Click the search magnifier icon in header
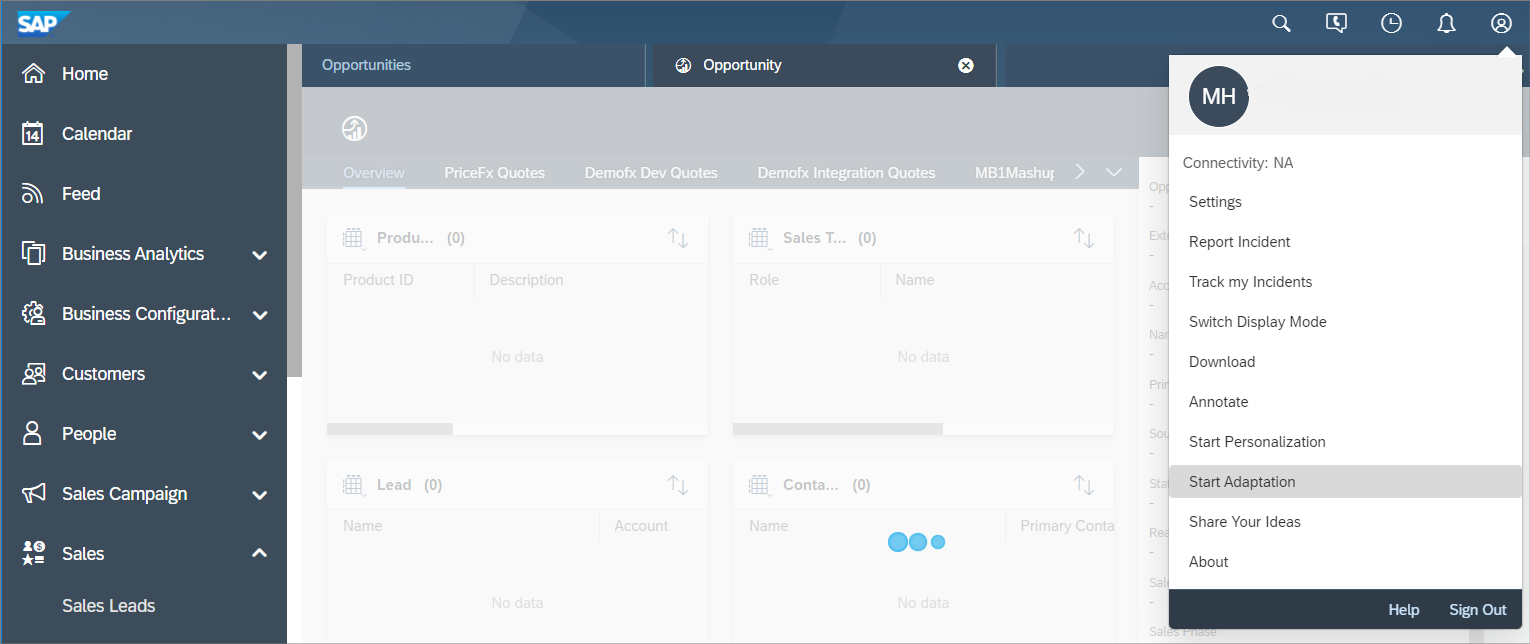Viewport: 1530px width, 644px height. tap(1281, 23)
